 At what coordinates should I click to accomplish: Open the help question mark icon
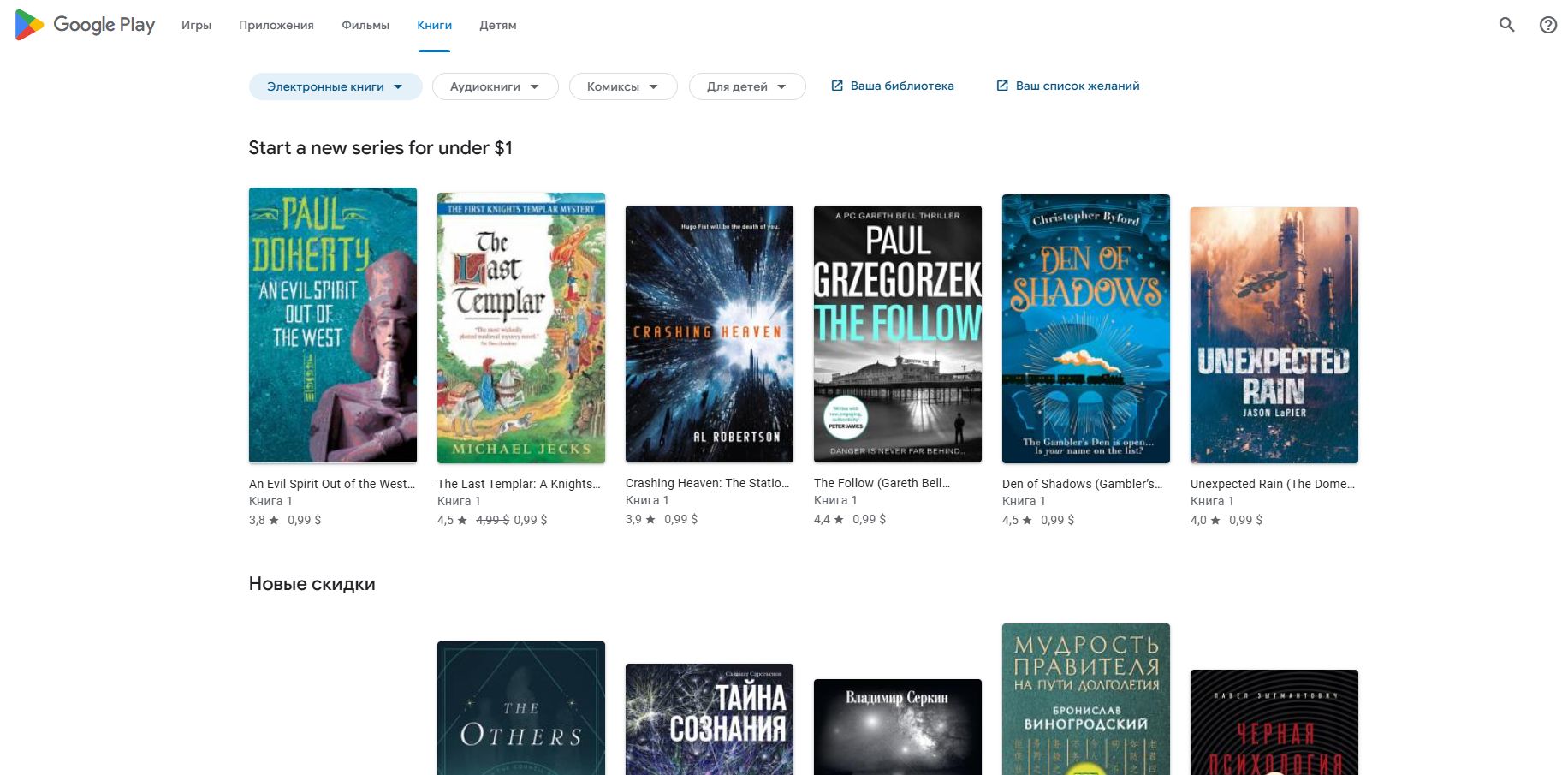(x=1547, y=25)
